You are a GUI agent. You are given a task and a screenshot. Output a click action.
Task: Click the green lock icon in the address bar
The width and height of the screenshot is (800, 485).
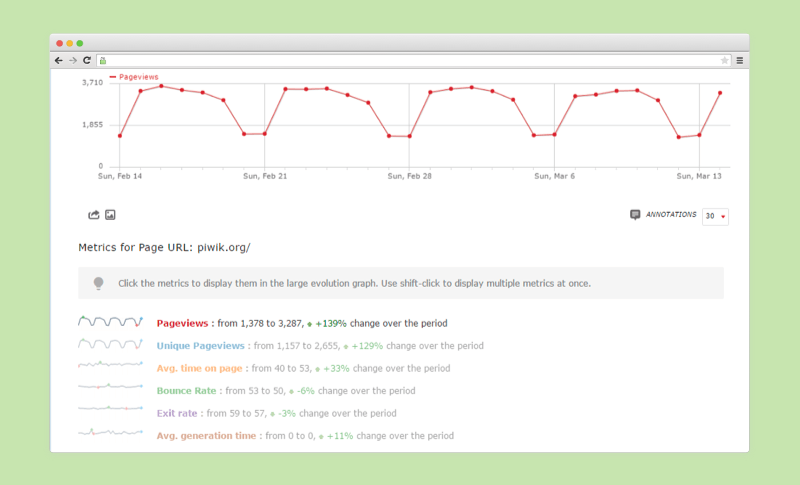103,61
